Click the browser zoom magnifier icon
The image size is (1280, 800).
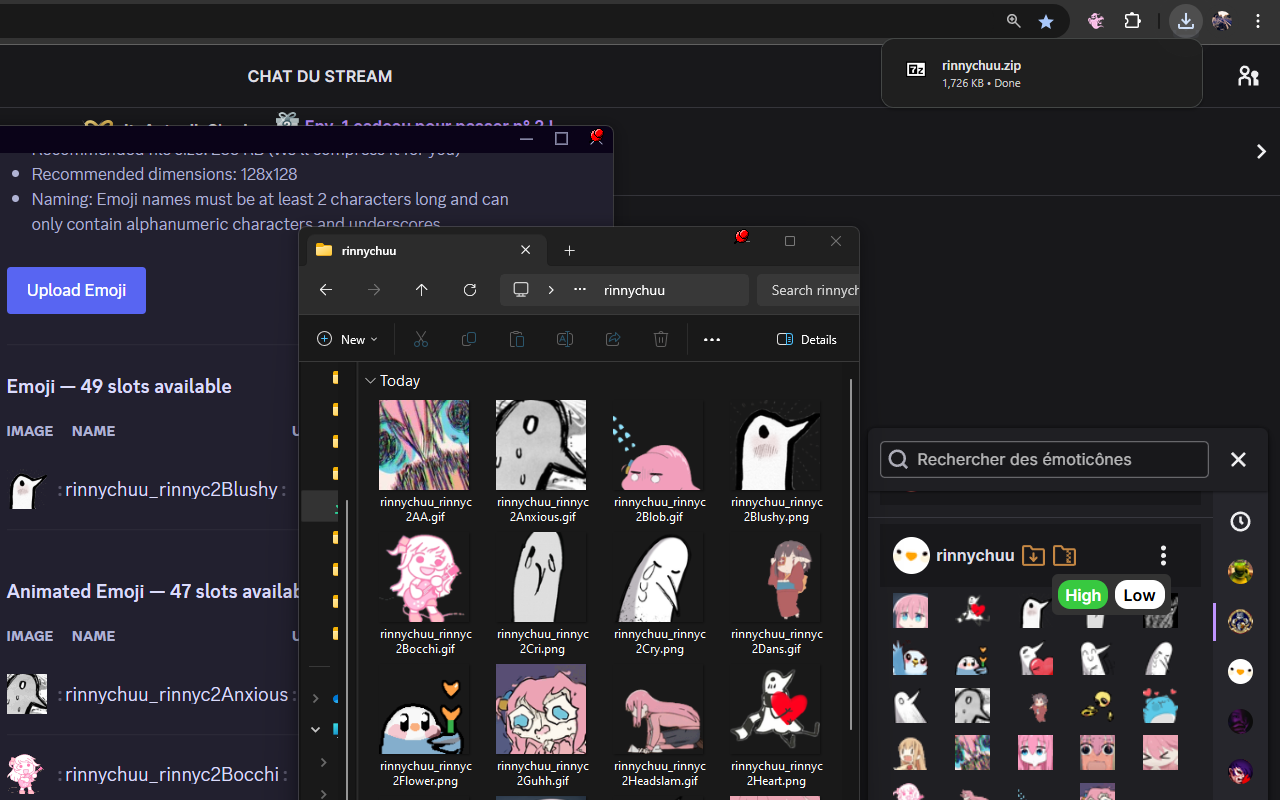click(1014, 21)
